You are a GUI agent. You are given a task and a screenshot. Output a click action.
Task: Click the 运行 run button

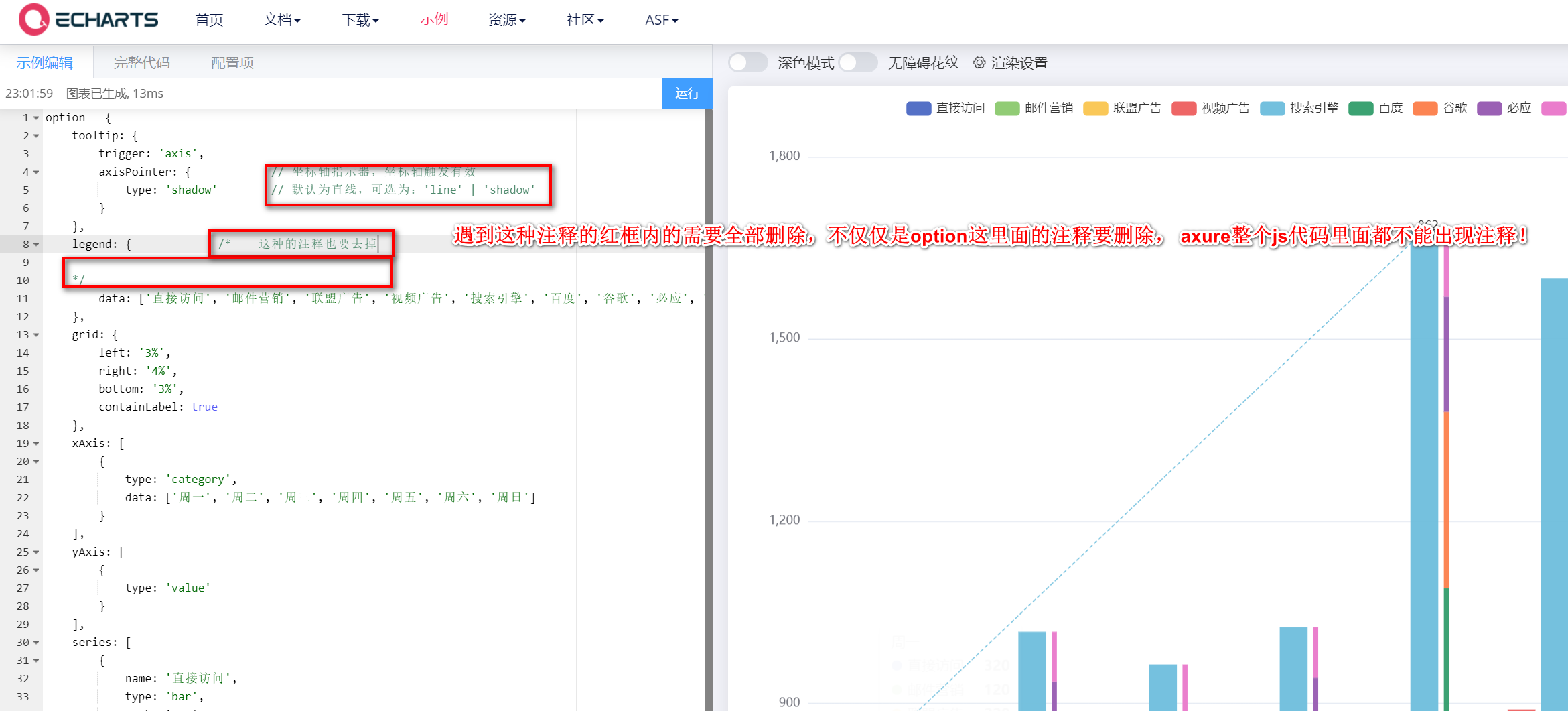687,93
